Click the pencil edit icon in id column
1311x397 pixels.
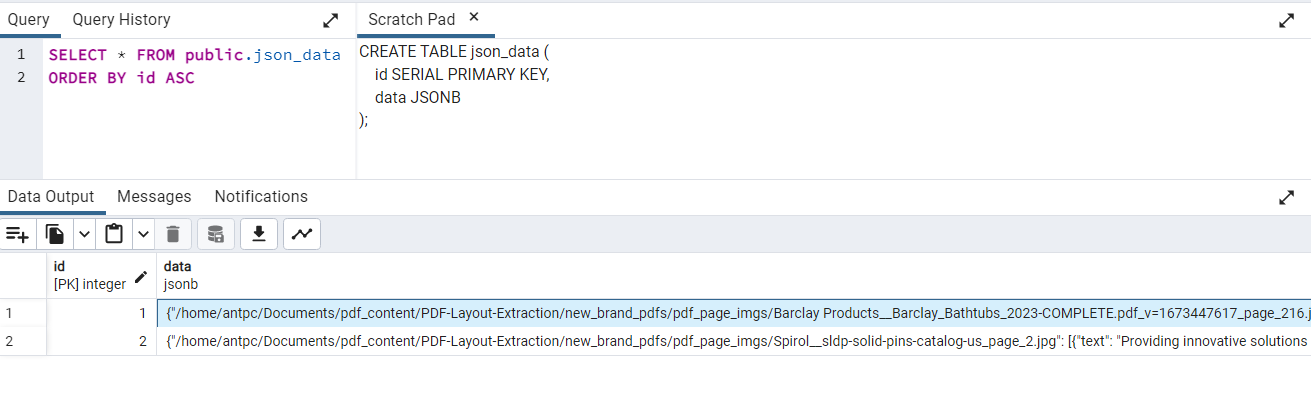coord(141,276)
